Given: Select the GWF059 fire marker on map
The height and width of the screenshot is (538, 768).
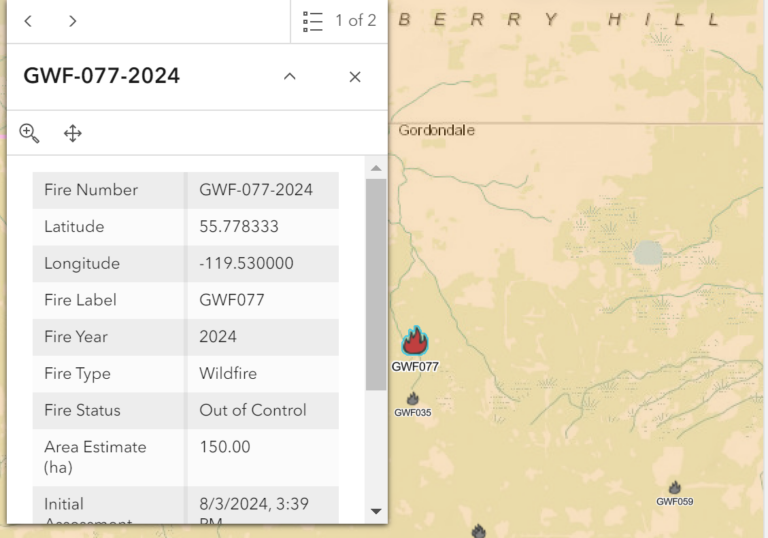Looking at the screenshot, I should tap(675, 487).
